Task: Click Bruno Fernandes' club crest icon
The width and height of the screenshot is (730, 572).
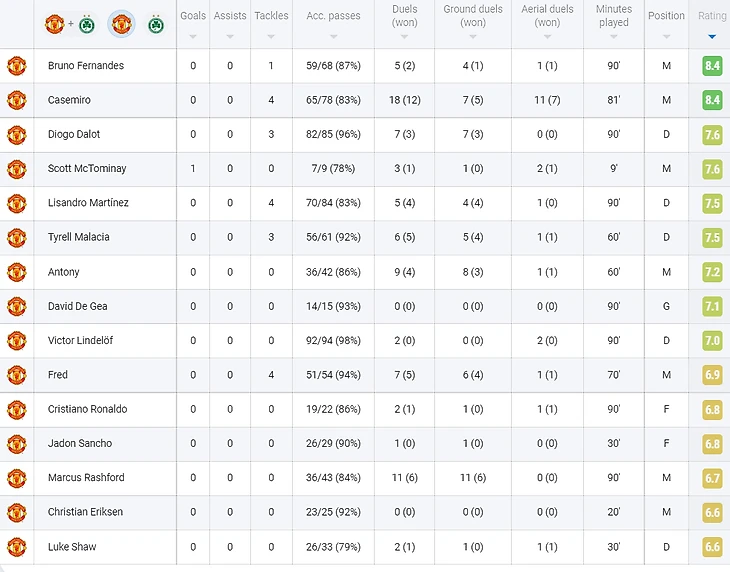Action: (16, 66)
